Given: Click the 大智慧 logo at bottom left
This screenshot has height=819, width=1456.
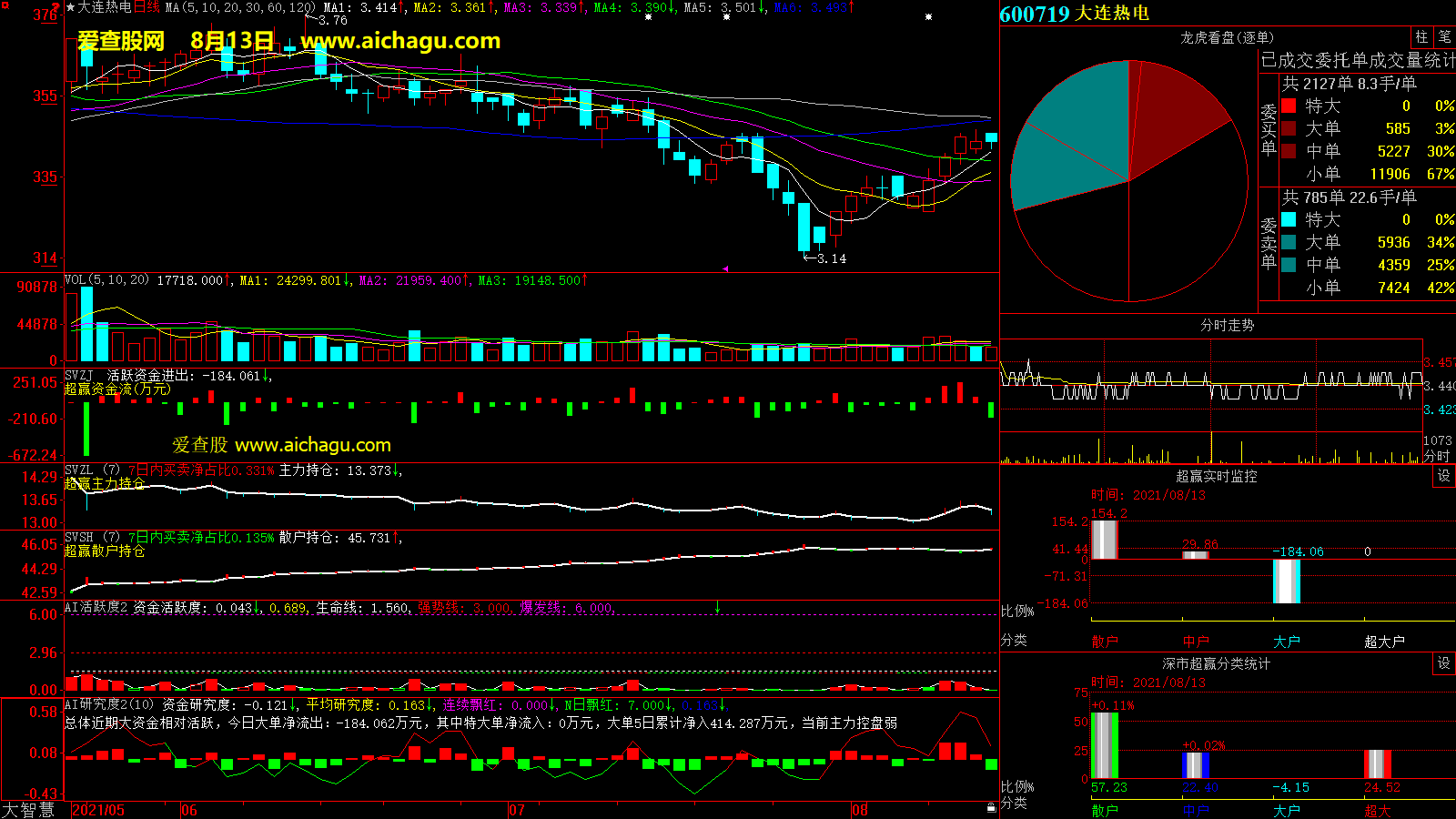Looking at the screenshot, I should click(29, 810).
